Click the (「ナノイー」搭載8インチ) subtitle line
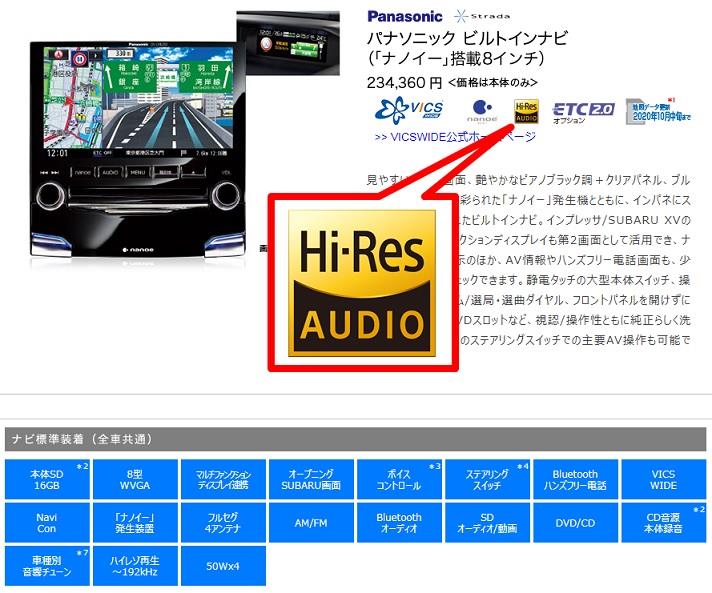This screenshot has height=593, width=712. (455, 58)
